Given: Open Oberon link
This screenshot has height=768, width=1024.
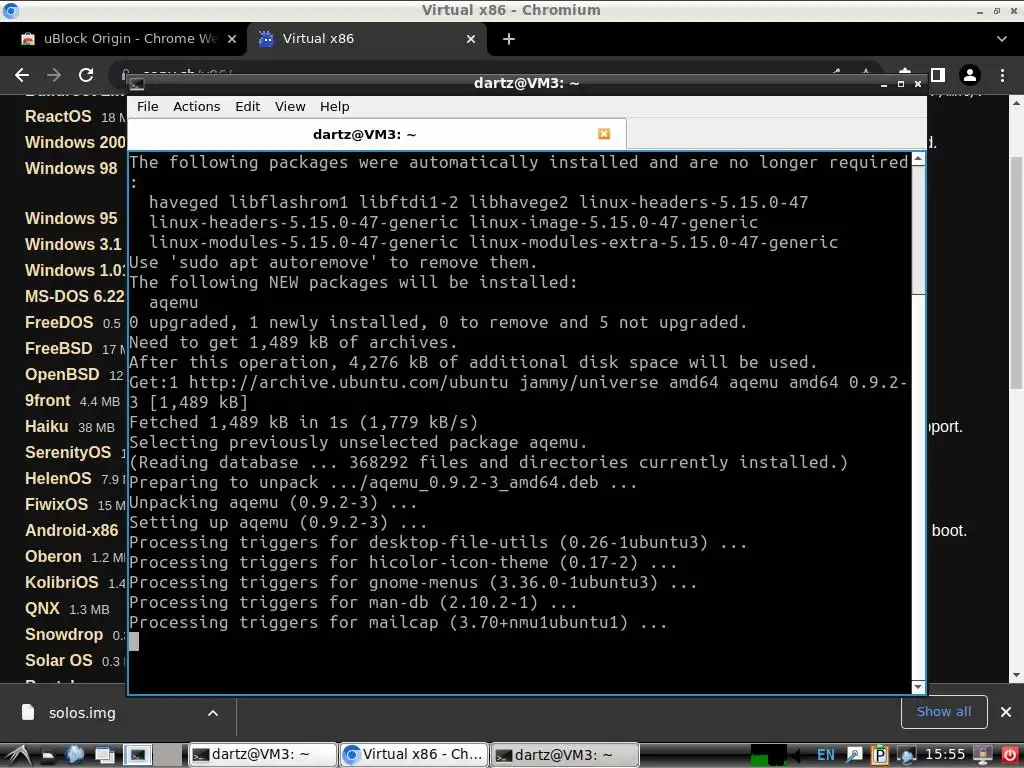Looking at the screenshot, I should 54,556.
